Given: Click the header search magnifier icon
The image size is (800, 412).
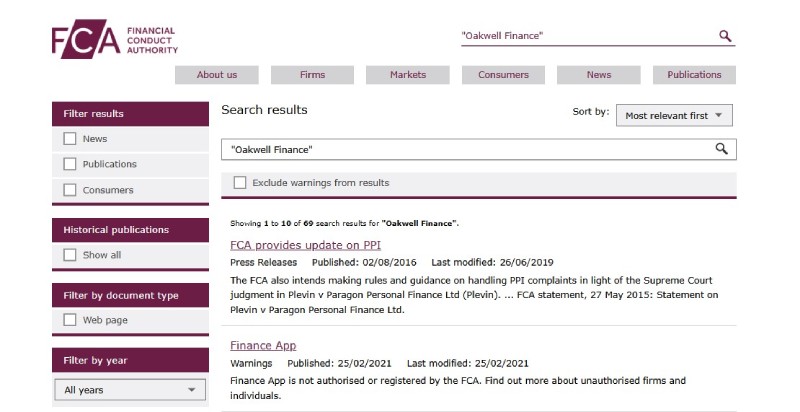Looking at the screenshot, I should 725,36.
